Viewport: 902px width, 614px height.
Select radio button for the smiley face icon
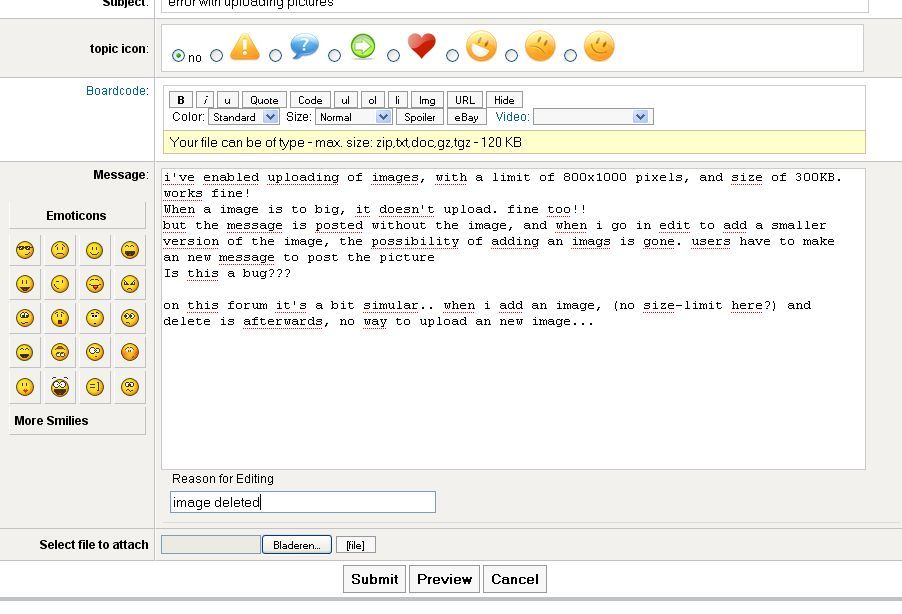pos(570,56)
